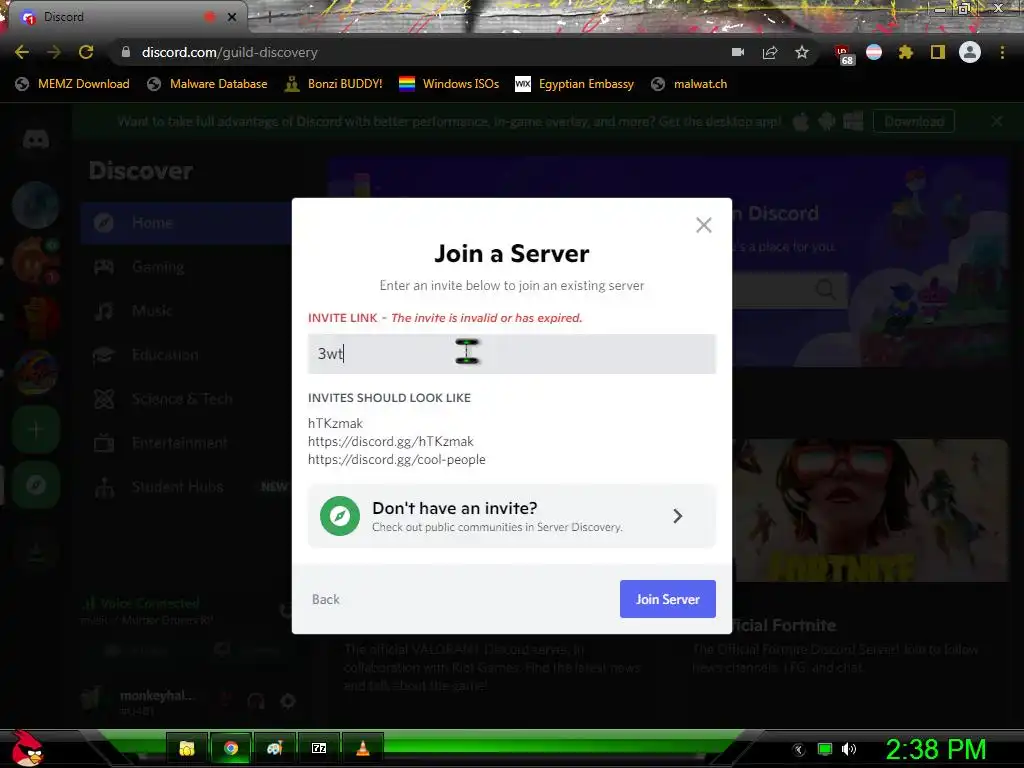Click the green compass Server Discovery icon

coord(340,516)
